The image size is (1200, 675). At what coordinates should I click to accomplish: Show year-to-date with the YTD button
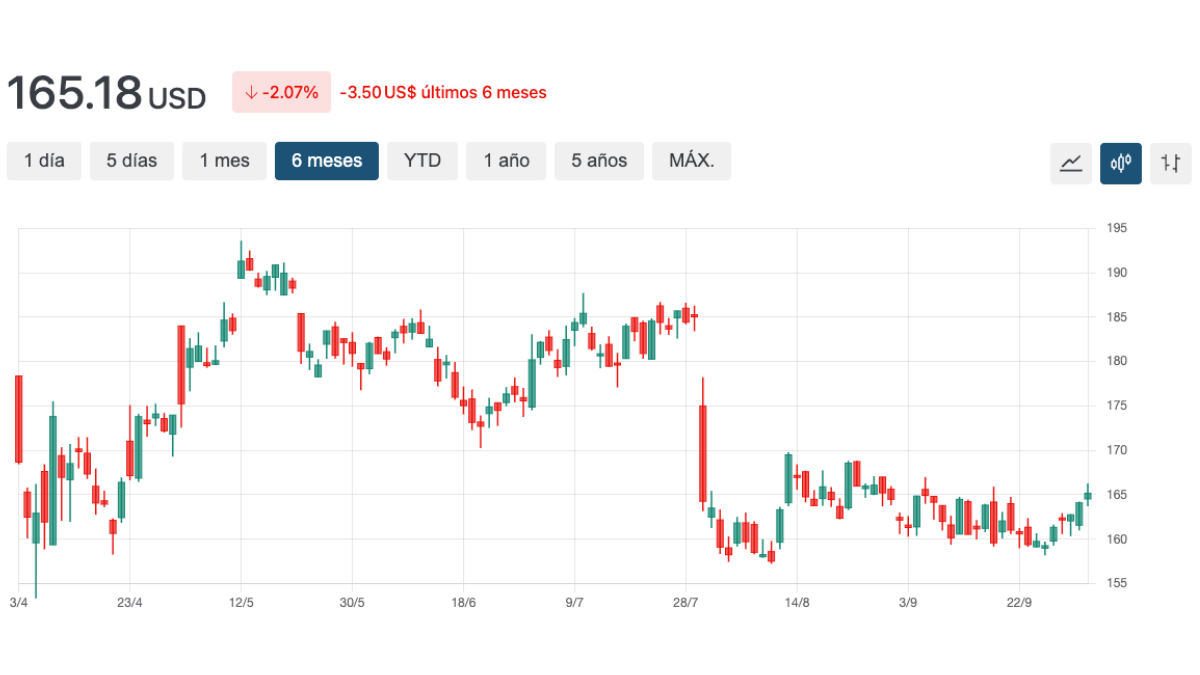(x=422, y=161)
